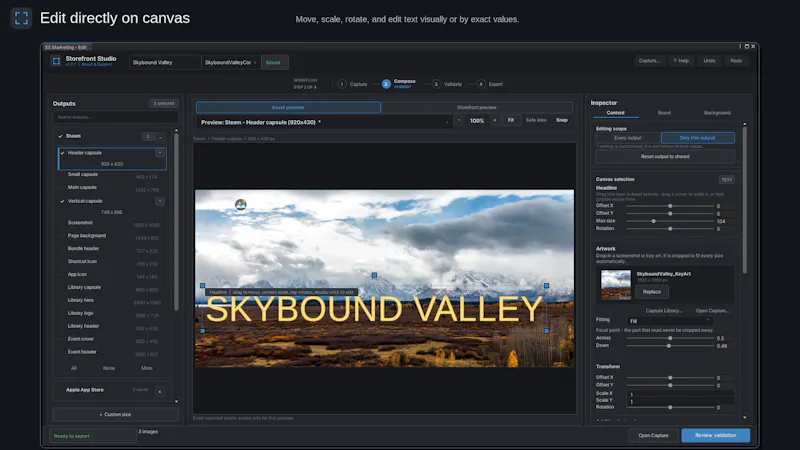The image size is (800, 450).
Task: Go to workflow step Capture
Action: (353, 84)
